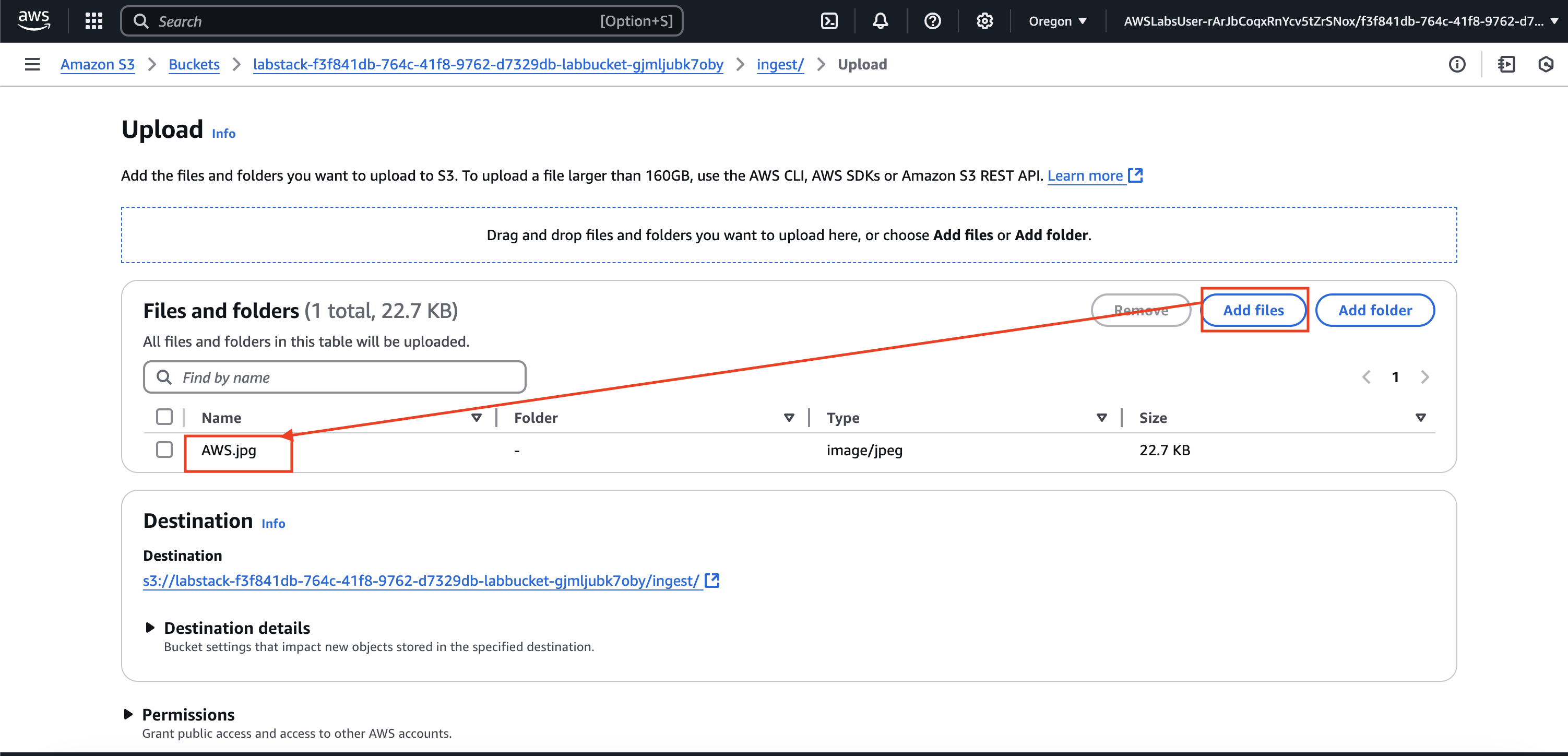Open the notifications bell
1568x756 pixels.
[x=880, y=21]
